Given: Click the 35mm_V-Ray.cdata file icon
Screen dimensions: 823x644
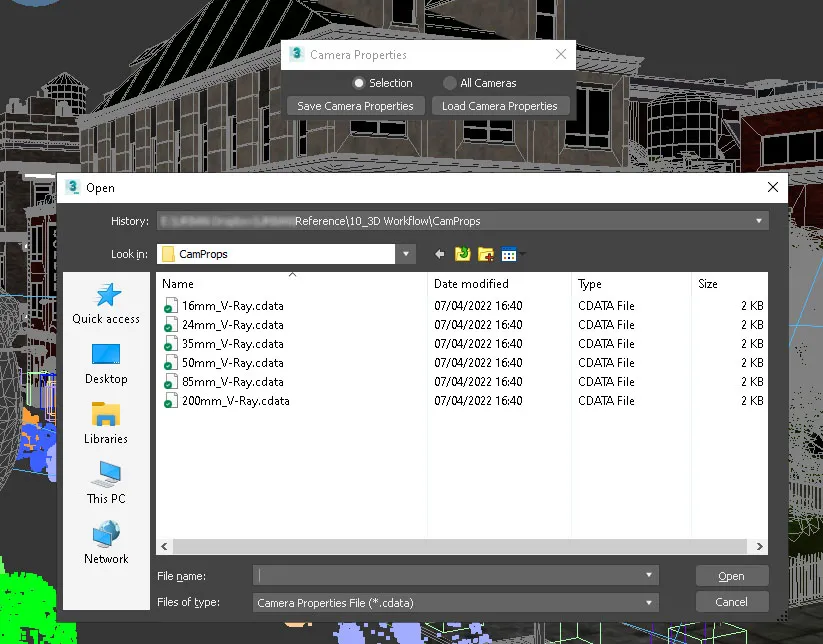Looking at the screenshot, I should [x=170, y=344].
